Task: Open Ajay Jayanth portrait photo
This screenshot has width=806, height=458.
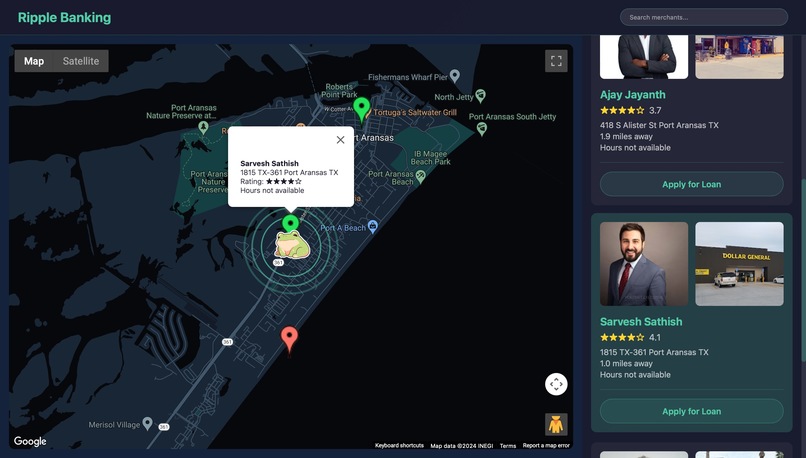Action: [x=644, y=57]
